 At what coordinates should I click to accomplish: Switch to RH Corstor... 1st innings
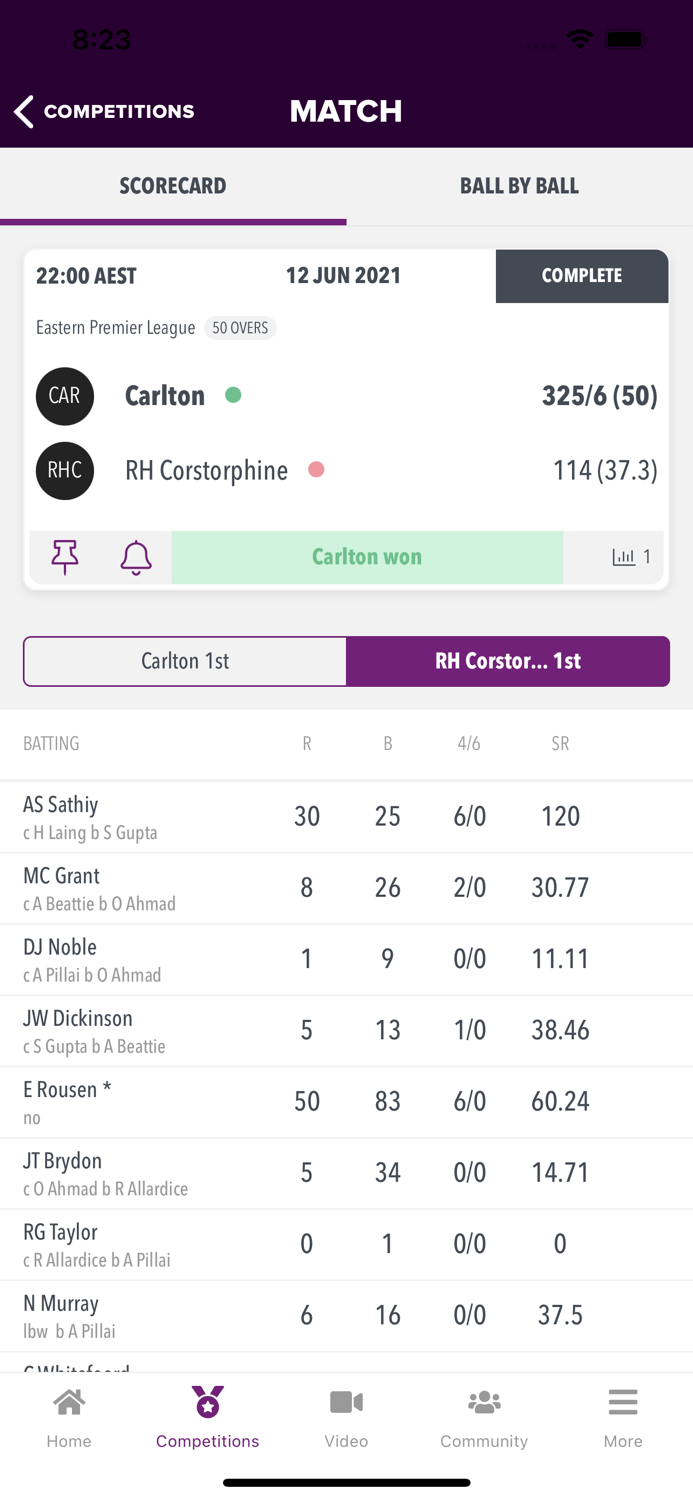pos(508,661)
